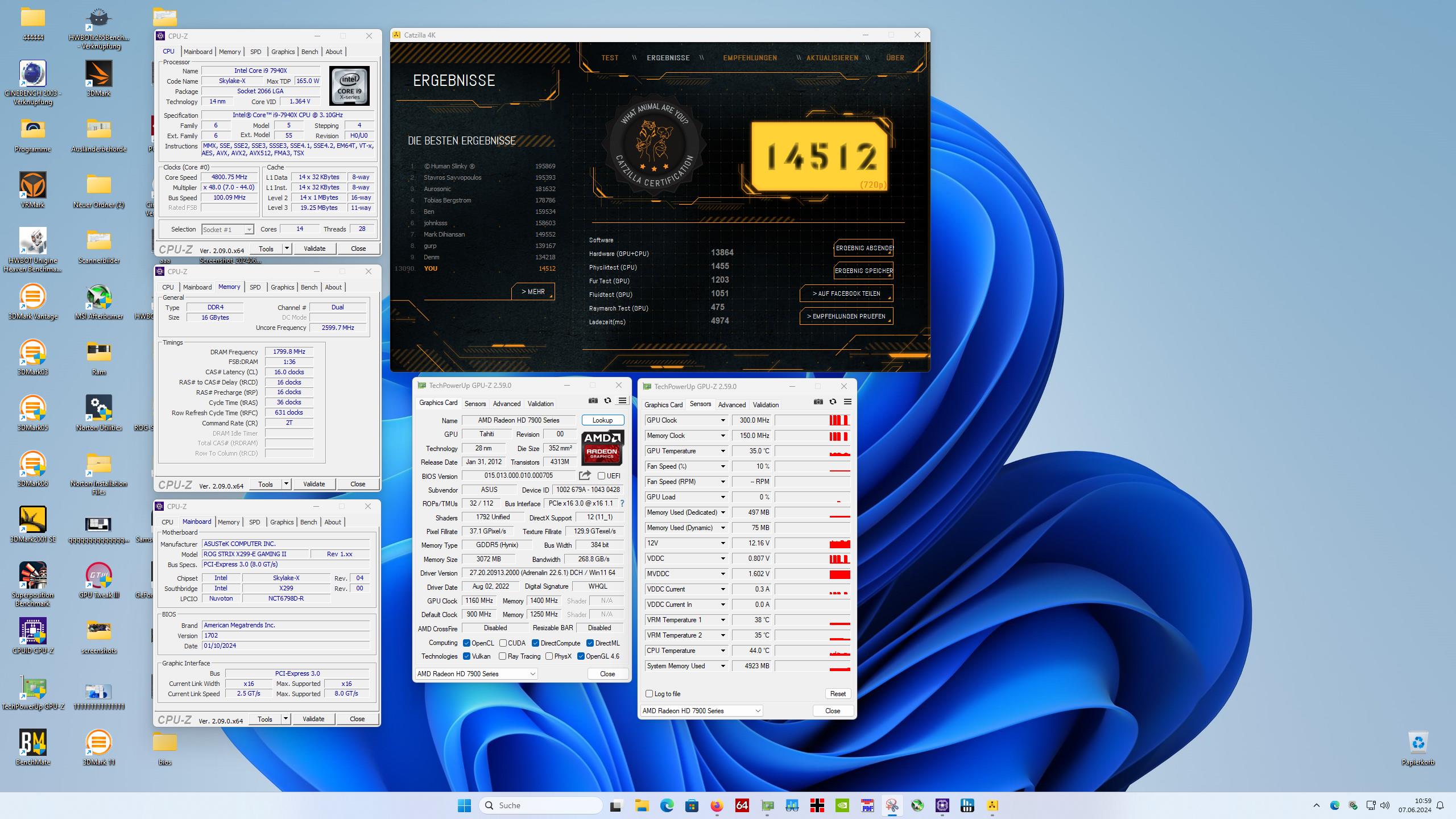Toggle the OpenCL checkbox in GPU-Z
The width and height of the screenshot is (1456, 819).
click(466, 643)
